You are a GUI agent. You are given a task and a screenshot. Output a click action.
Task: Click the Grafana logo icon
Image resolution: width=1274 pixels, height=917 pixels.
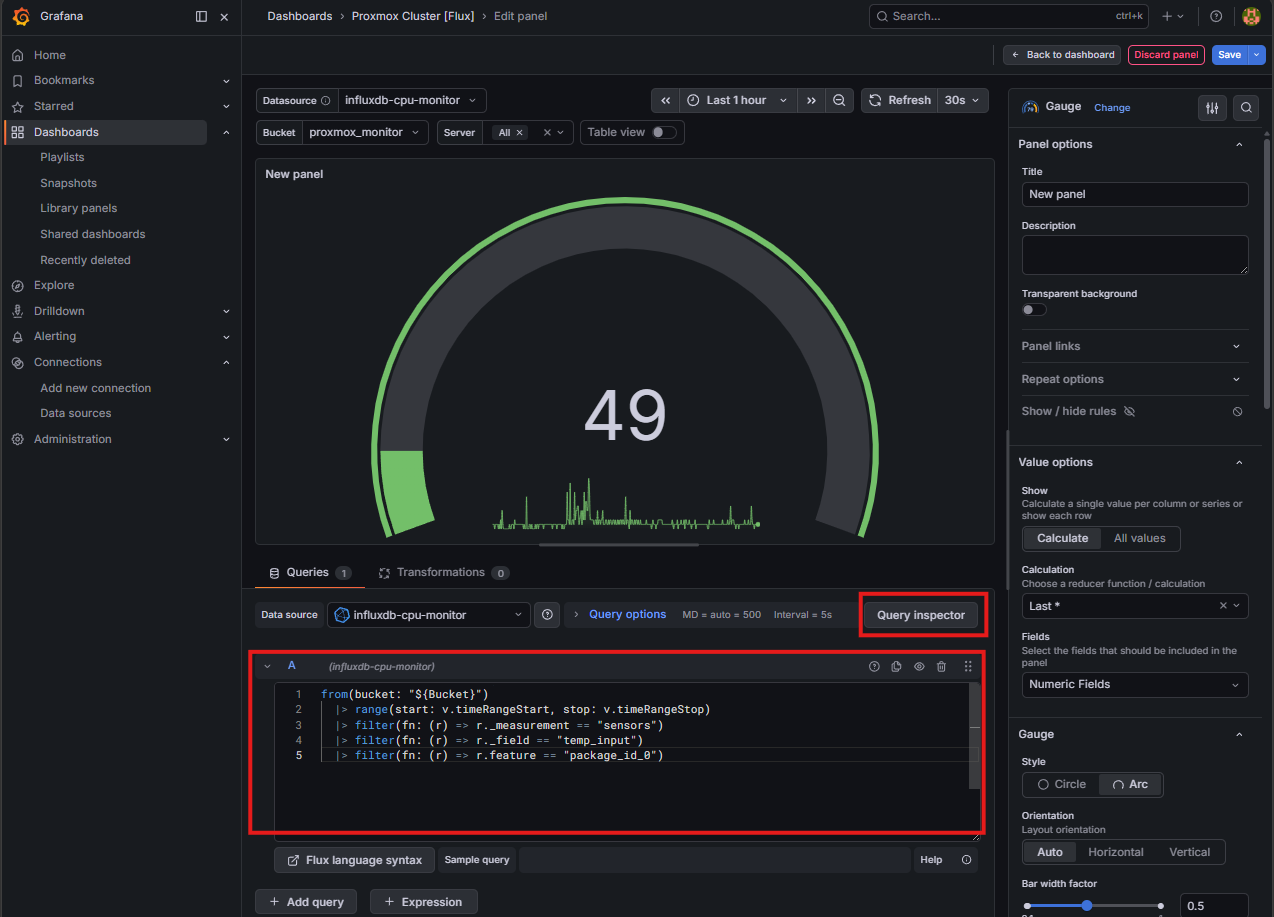(21, 16)
